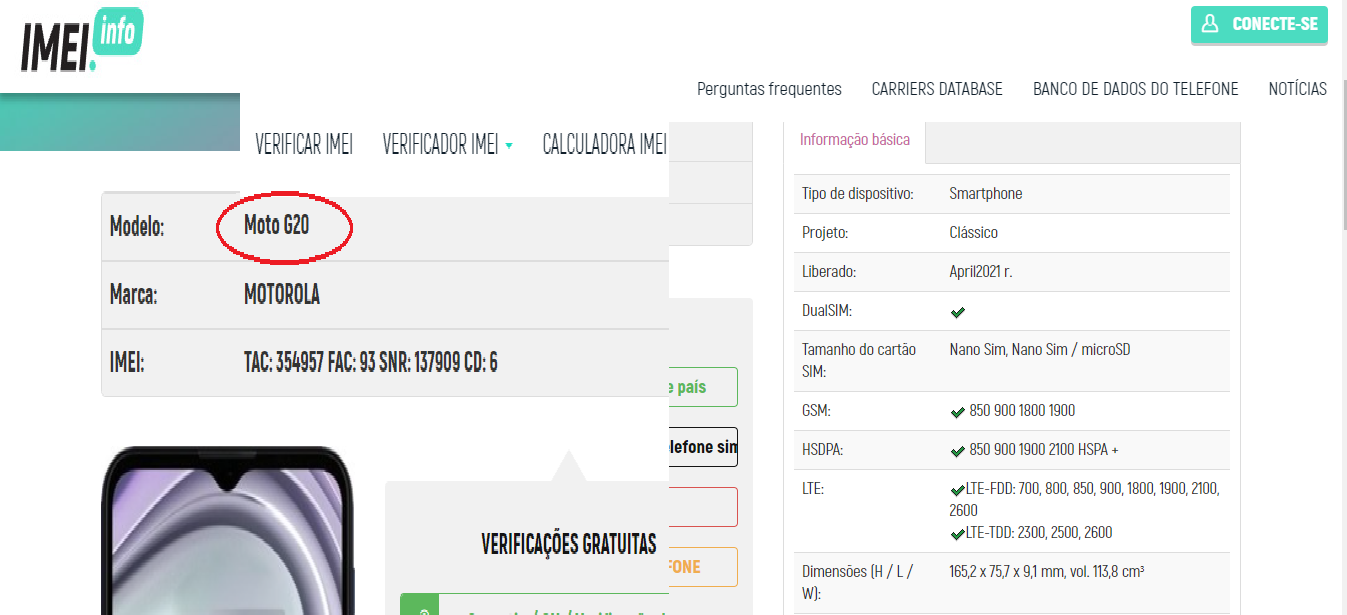Screen dimensions: 1347x615
Task: Click the IMEI.info logo
Action: pos(82,41)
